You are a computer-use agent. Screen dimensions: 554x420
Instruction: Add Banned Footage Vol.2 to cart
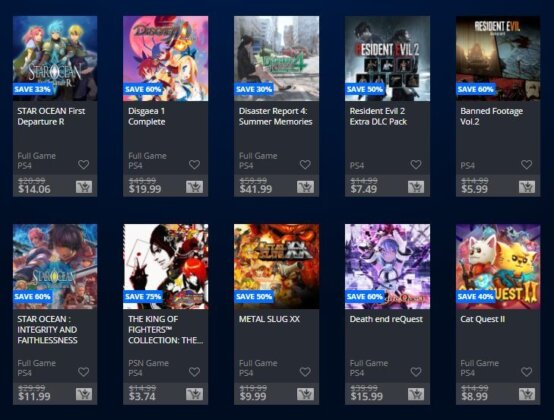(x=527, y=187)
